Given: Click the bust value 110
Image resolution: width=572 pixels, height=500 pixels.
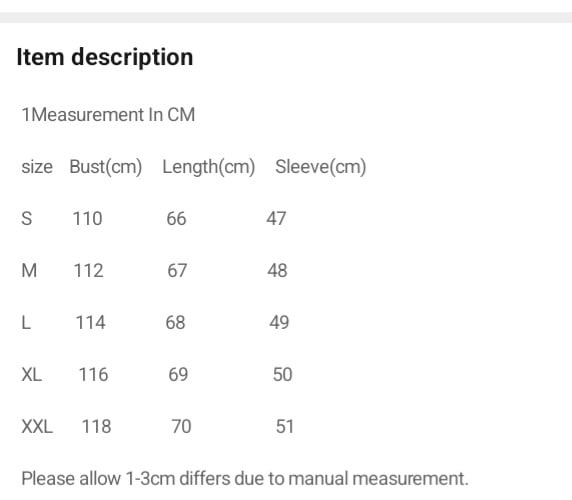Looking at the screenshot, I should [88, 219].
